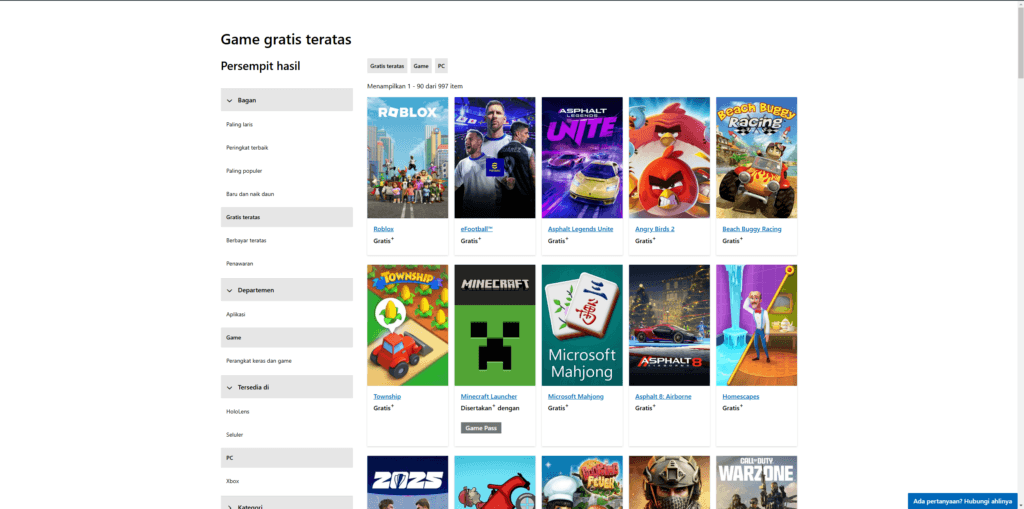1024x509 pixels.
Task: Remove the PC filter chip
Action: point(441,66)
